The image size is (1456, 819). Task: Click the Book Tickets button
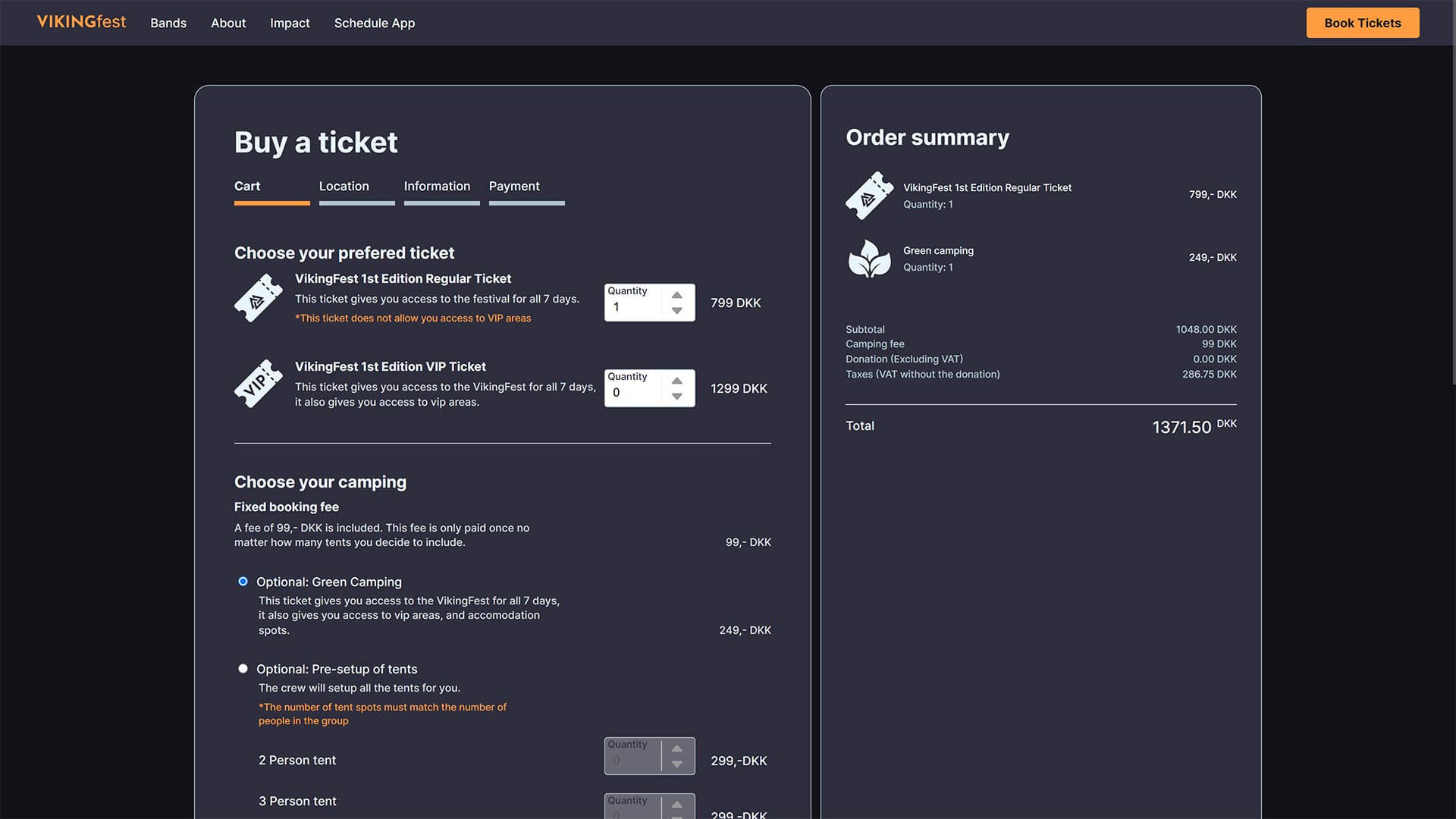pyautogui.click(x=1363, y=23)
